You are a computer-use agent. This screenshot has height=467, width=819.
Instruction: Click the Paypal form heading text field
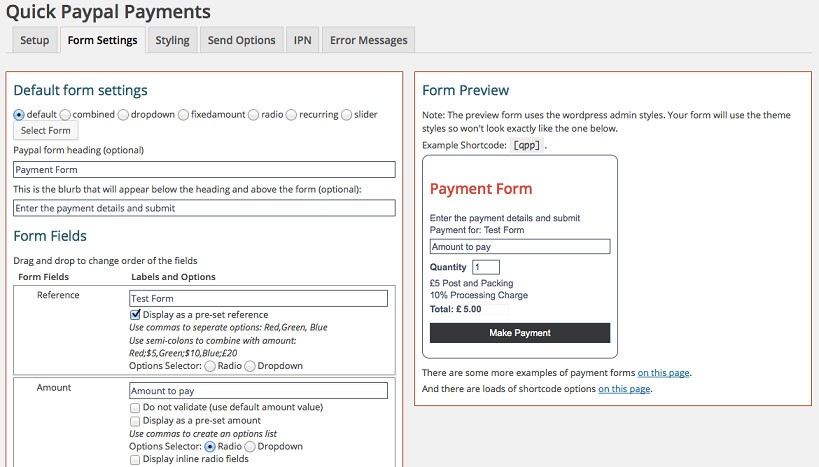204,170
